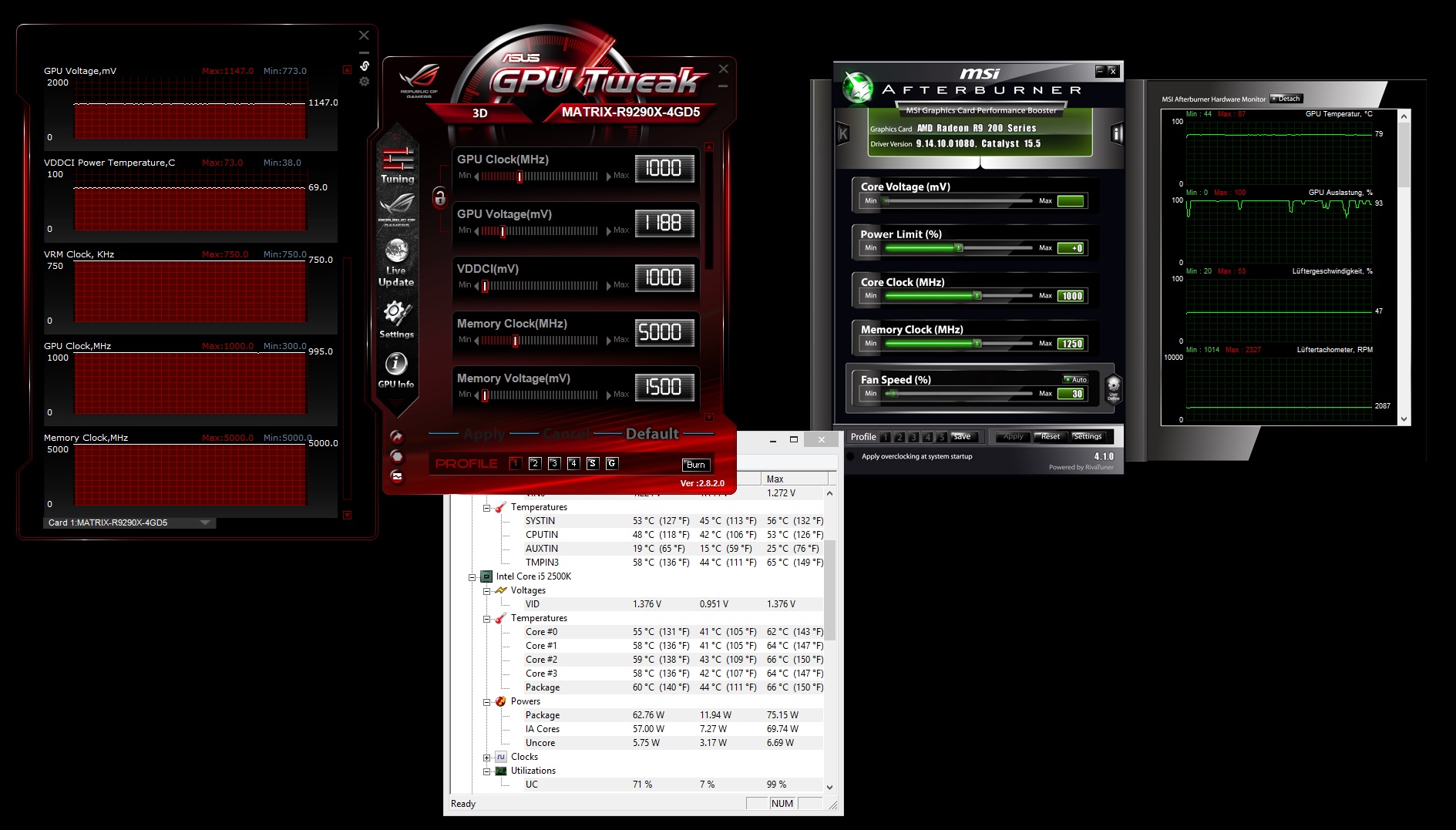Click the User Define fan button
Viewport: 1456px width, 830px height.
pos(1113,388)
